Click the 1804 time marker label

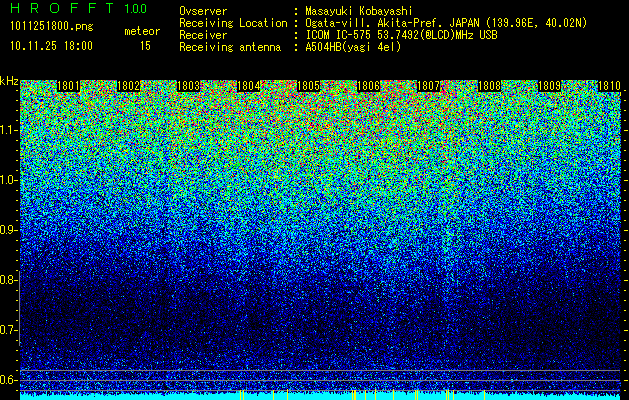(249, 86)
